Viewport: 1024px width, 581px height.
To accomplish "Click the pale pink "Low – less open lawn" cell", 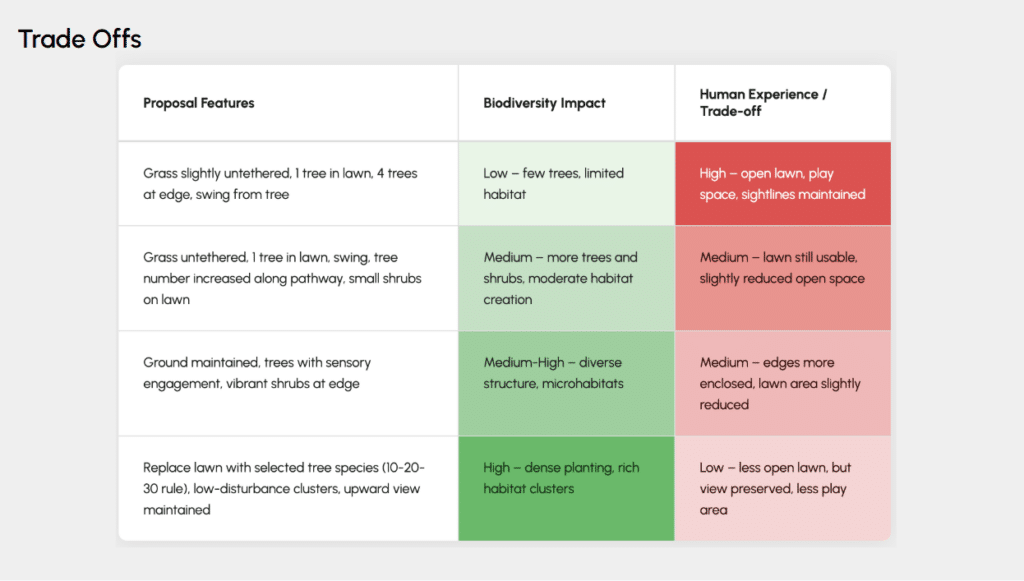I will 780,488.
